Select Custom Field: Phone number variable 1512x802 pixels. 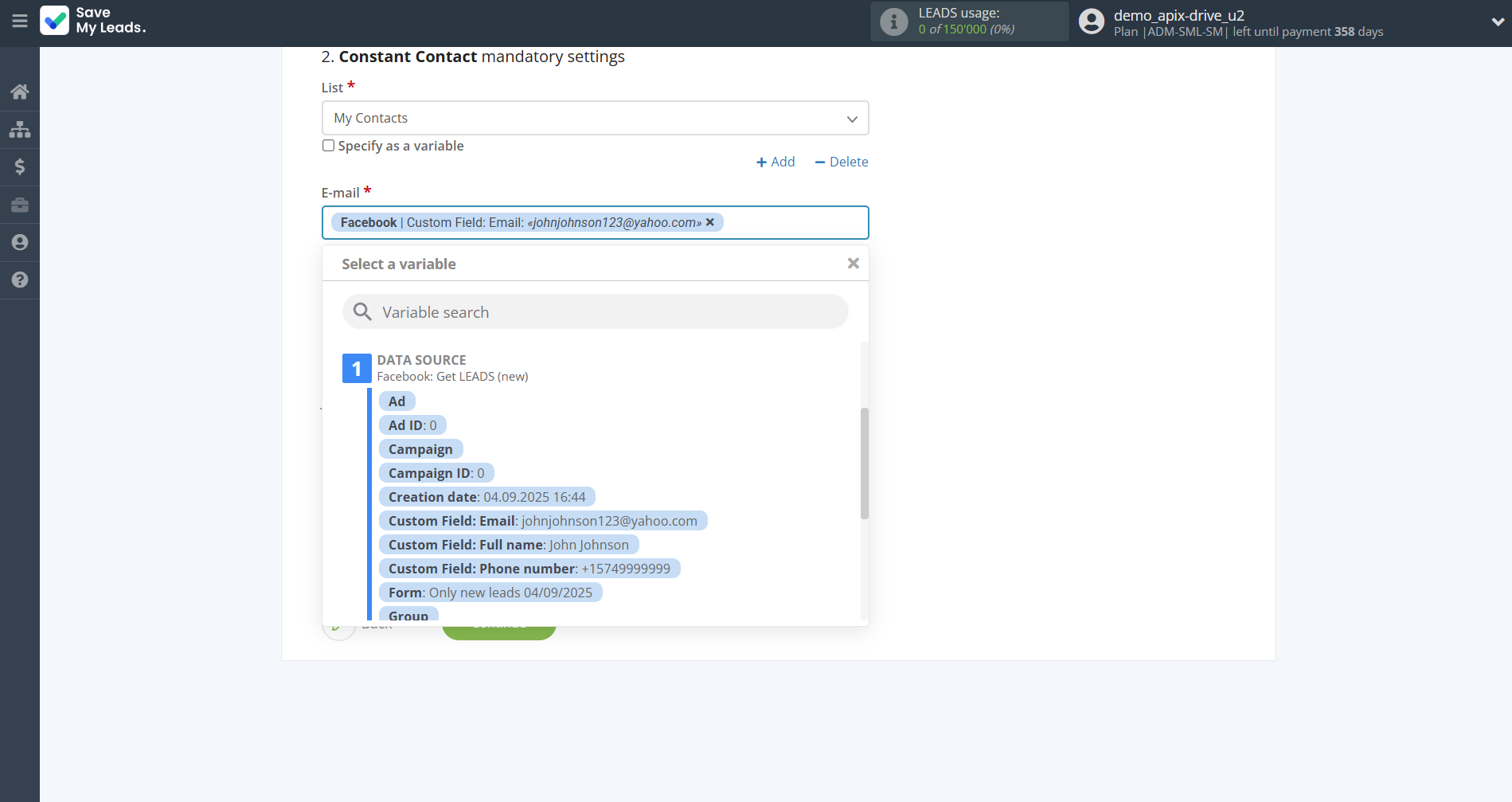coord(529,569)
